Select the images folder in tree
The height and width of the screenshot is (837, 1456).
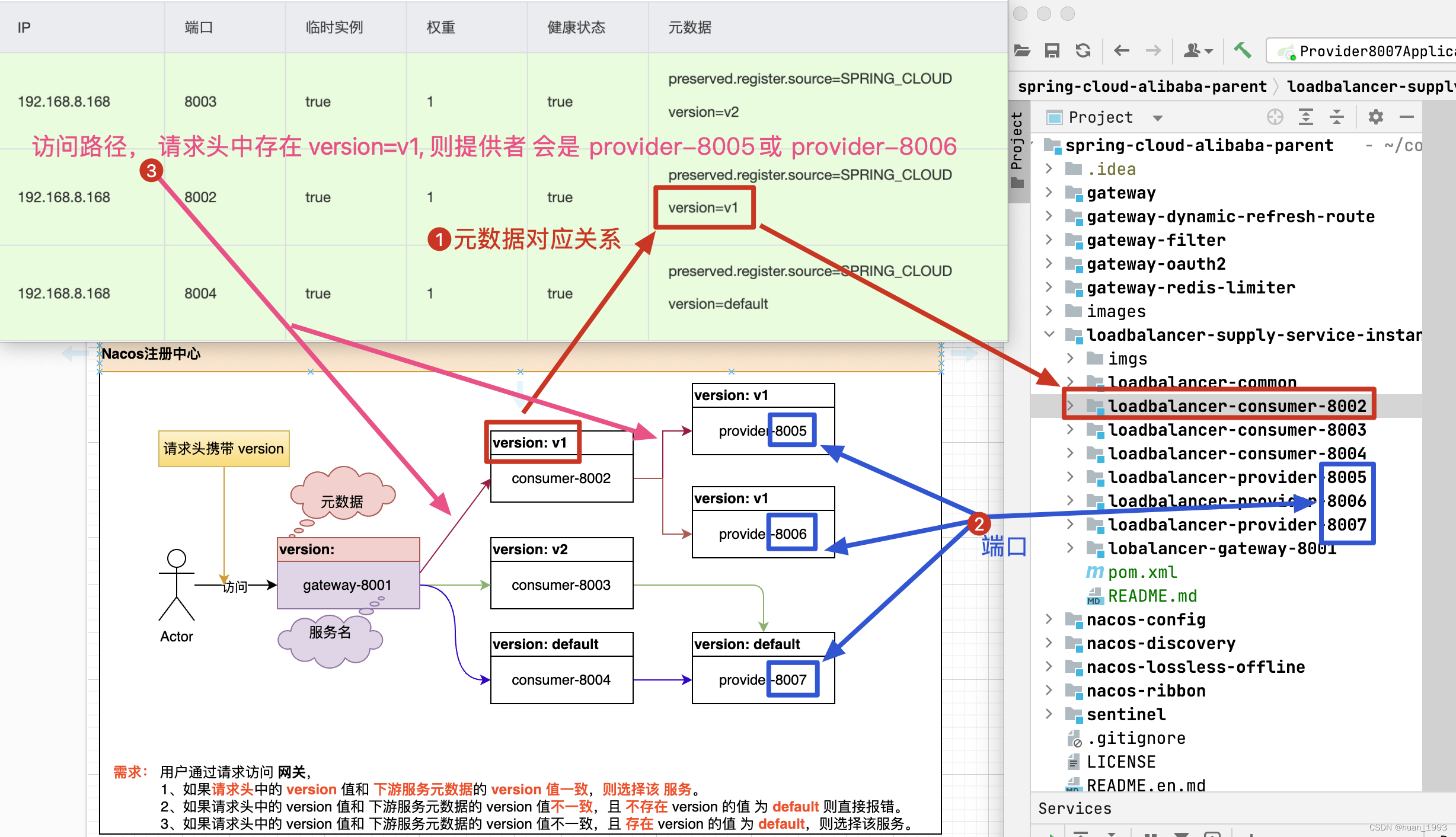coord(1116,311)
